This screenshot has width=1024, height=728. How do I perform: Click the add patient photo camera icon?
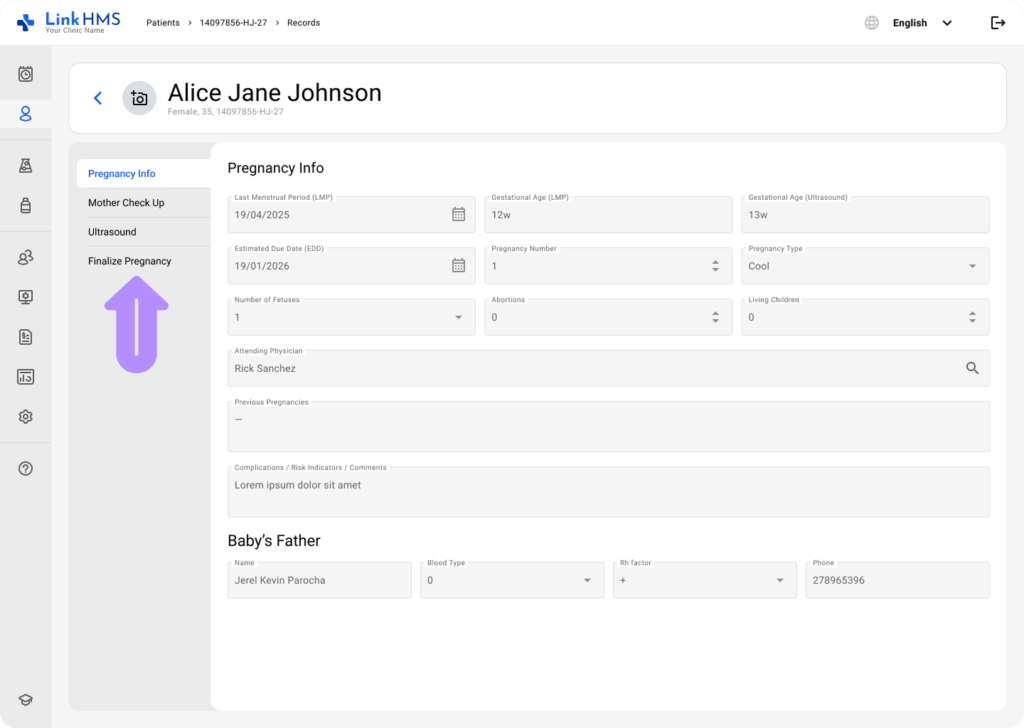[x=139, y=98]
